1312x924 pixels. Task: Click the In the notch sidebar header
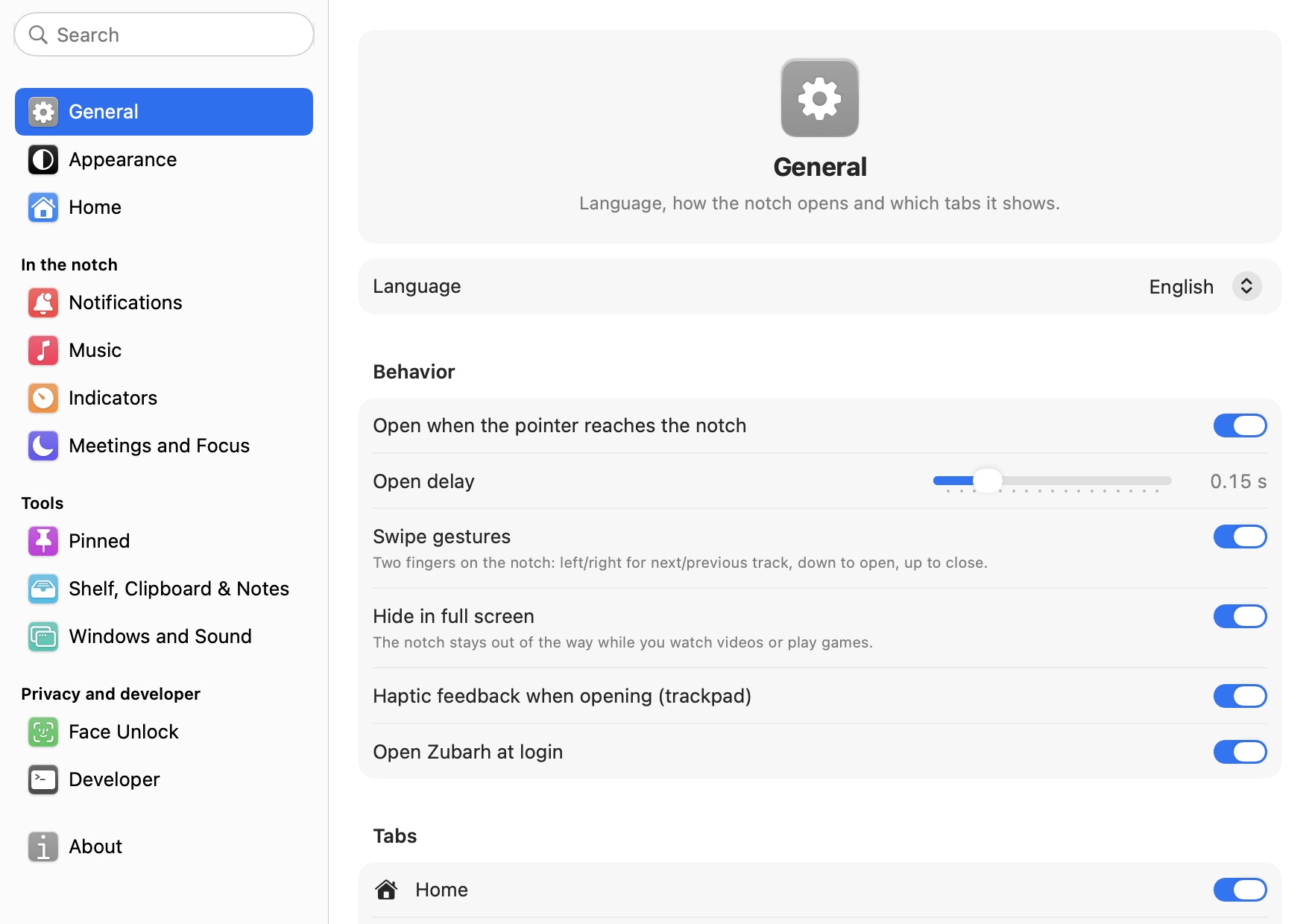click(x=69, y=265)
